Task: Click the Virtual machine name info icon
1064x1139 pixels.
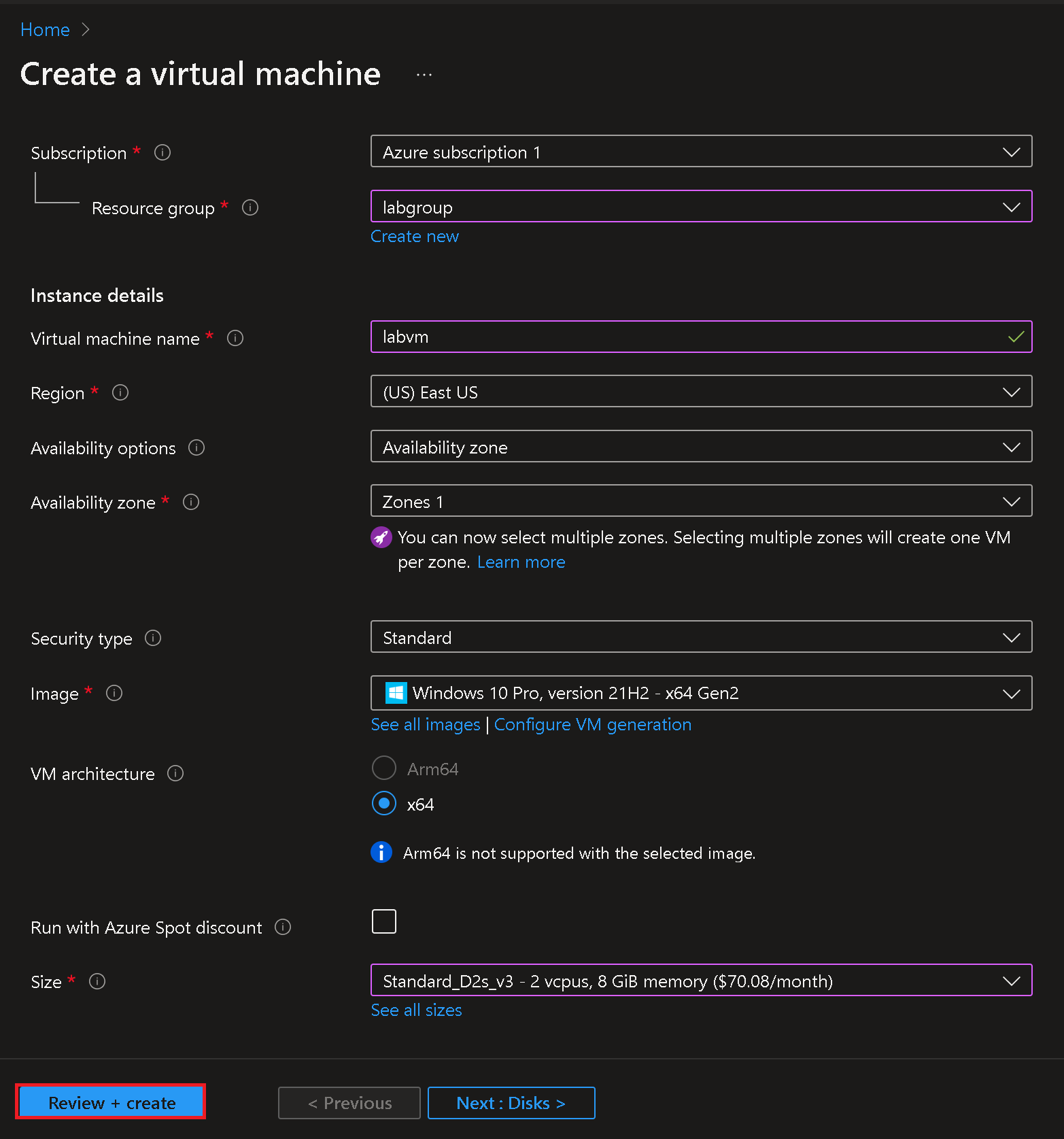Action: coord(235,338)
